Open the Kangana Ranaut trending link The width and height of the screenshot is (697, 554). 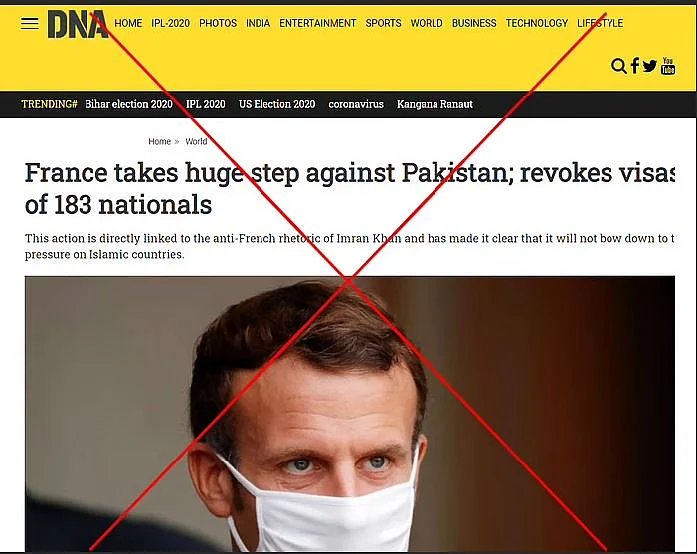pyautogui.click(x=435, y=104)
